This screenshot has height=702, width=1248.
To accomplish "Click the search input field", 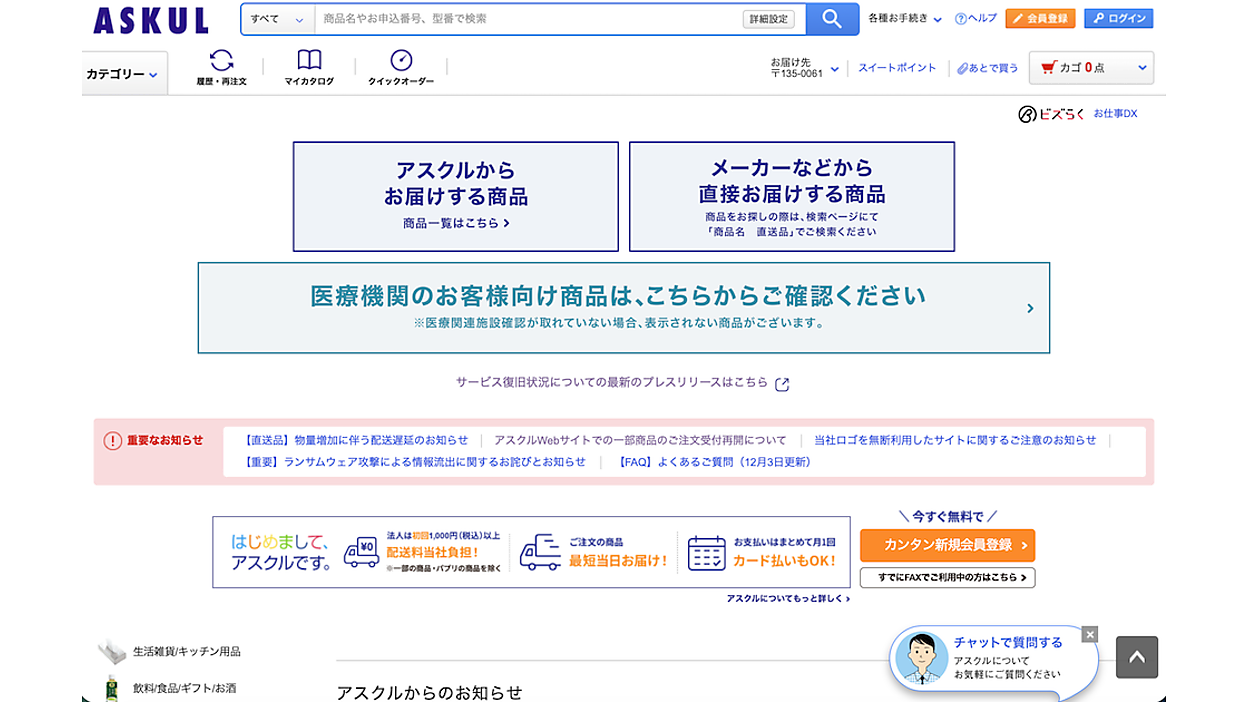I will [528, 19].
